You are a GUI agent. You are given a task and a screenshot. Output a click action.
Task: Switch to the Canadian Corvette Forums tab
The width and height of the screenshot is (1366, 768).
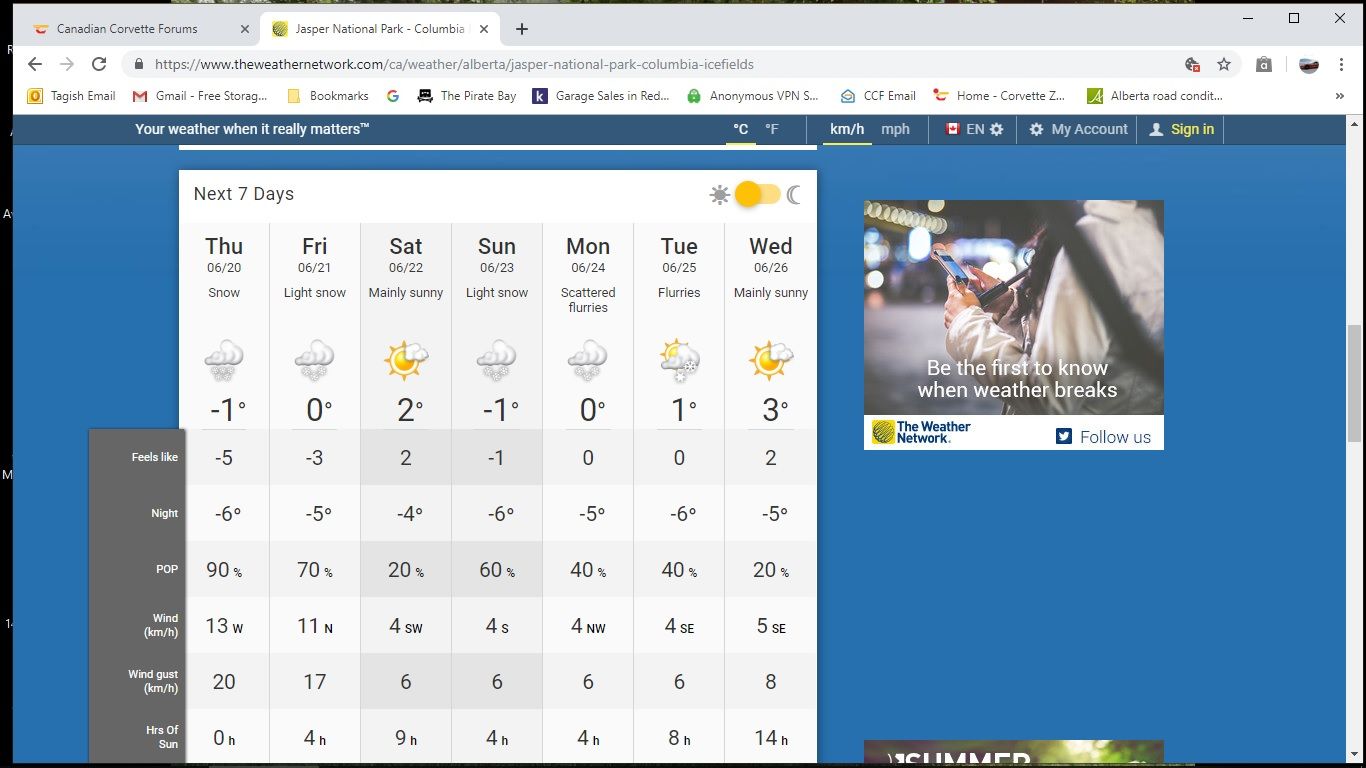(127, 29)
